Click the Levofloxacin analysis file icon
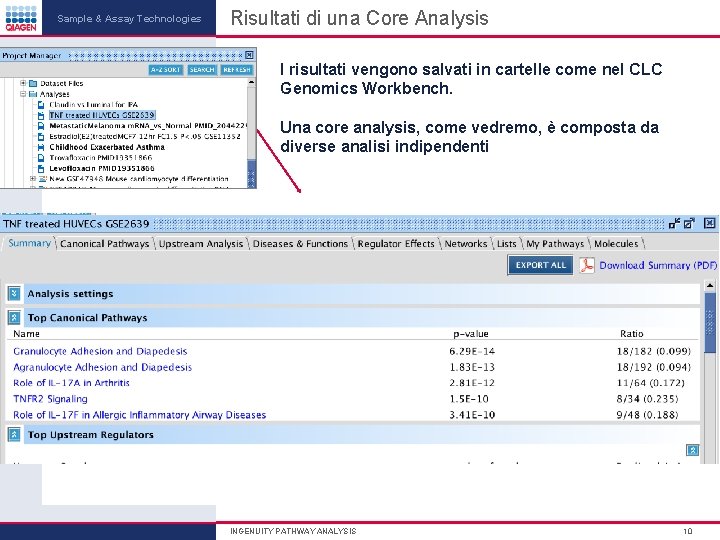Image resolution: width=720 pixels, height=540 pixels. [41, 168]
